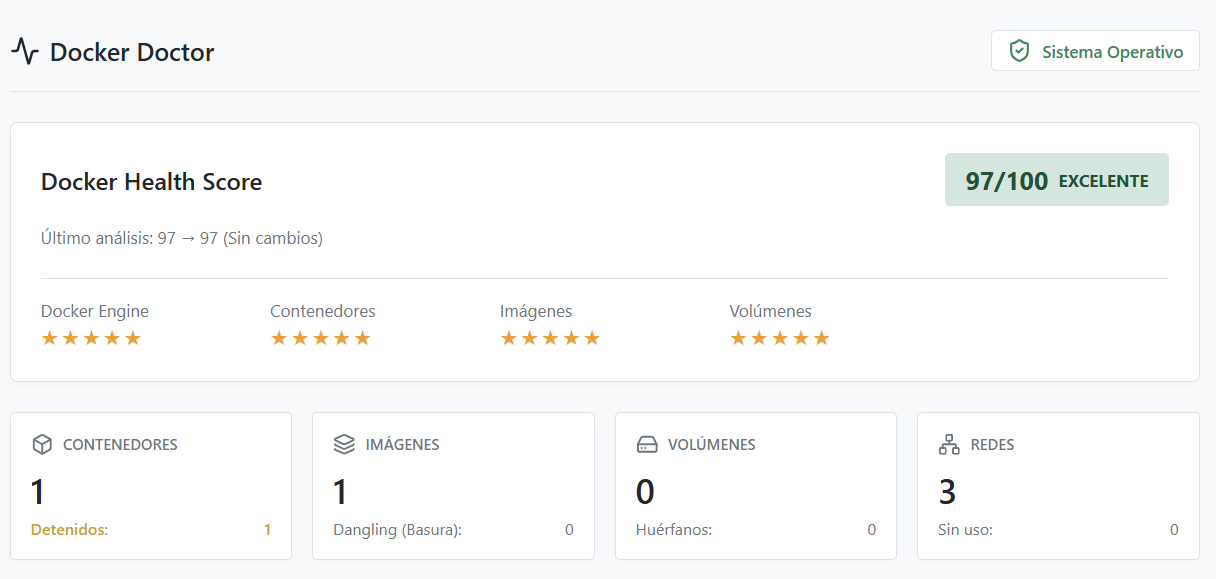Click the large count 0 in Volúmenes card

tap(646, 492)
